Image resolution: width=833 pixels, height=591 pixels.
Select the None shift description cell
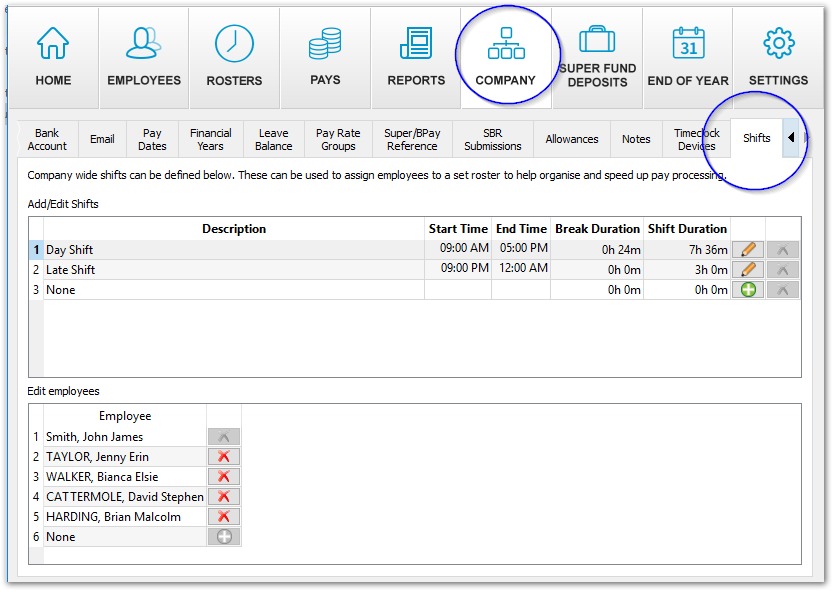pos(234,290)
